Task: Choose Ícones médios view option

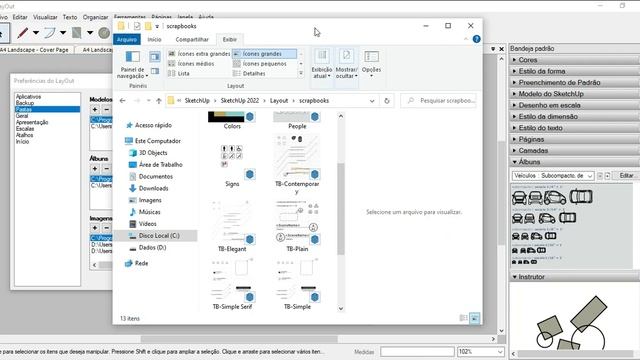Action: coord(191,64)
